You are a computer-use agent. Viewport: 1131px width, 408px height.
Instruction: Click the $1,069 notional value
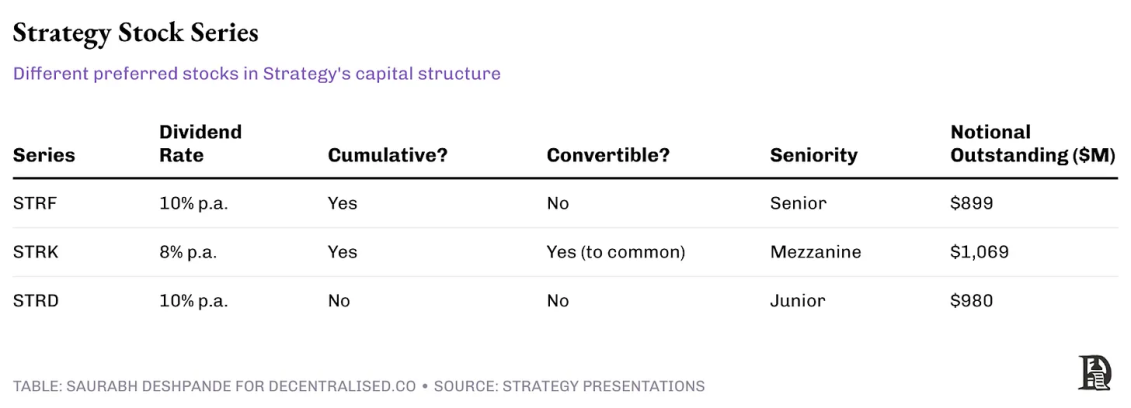[978, 252]
